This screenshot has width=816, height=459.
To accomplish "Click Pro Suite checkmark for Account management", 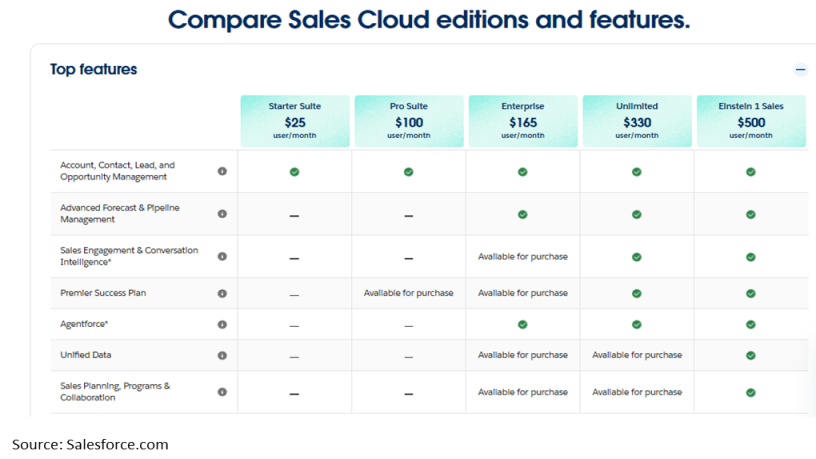I will [x=409, y=172].
